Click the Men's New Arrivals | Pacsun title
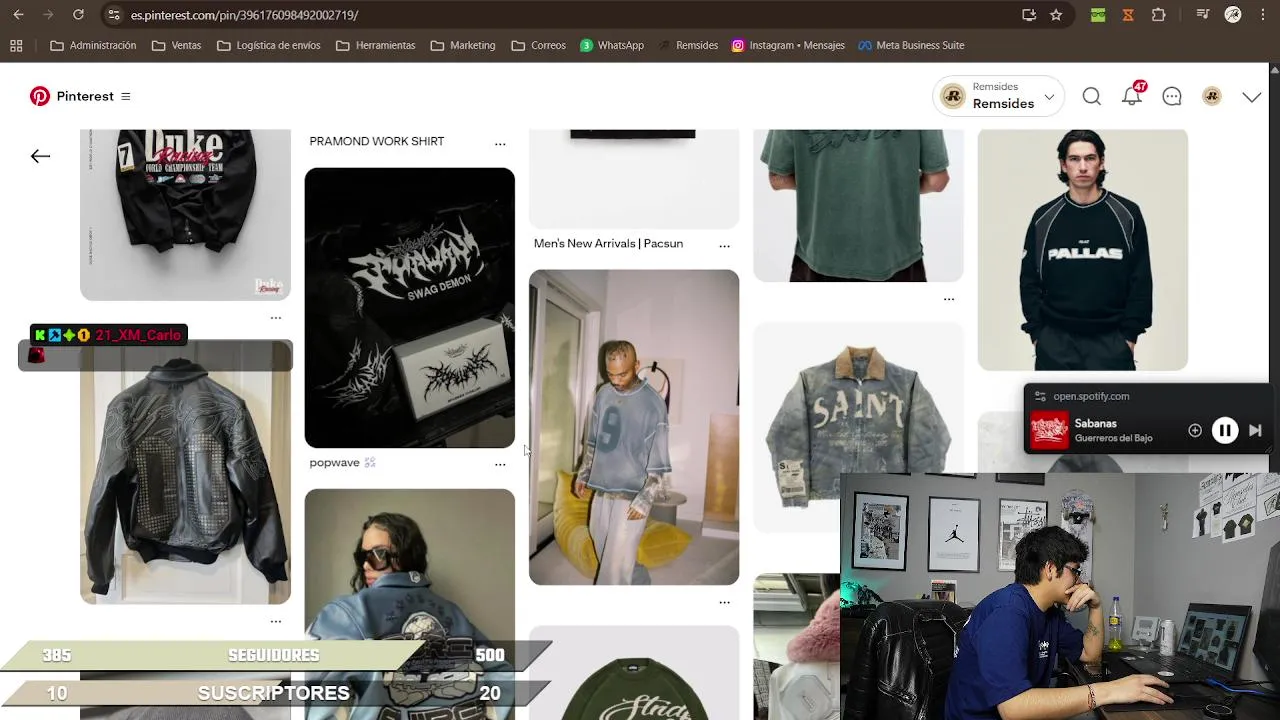The image size is (1280, 720). point(608,243)
